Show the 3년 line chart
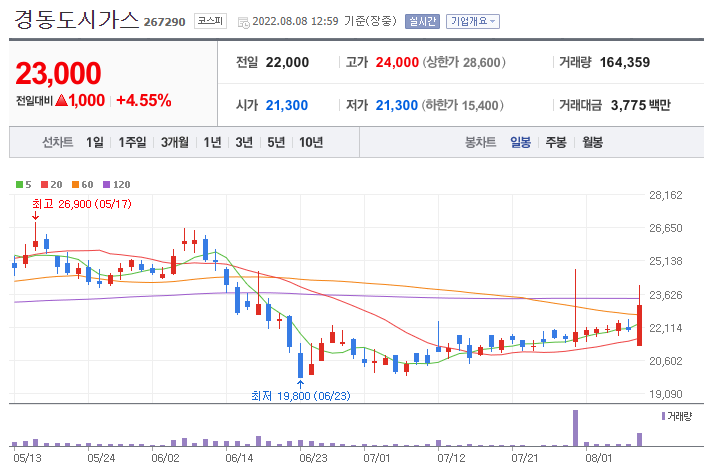This screenshot has width=704, height=469. (x=244, y=142)
